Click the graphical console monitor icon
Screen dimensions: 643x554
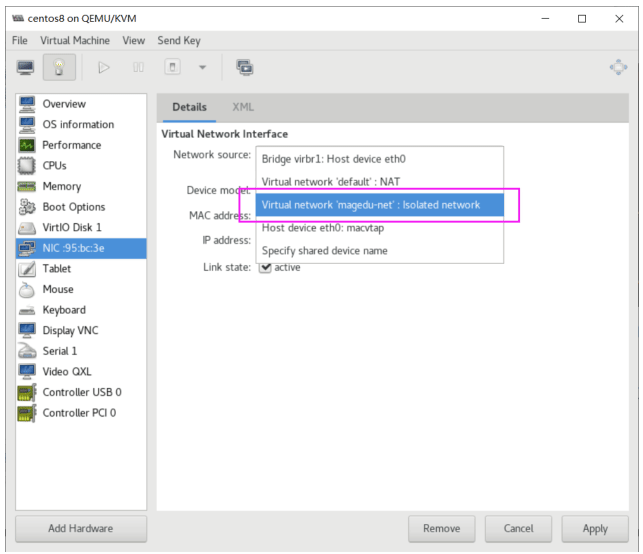(26, 67)
